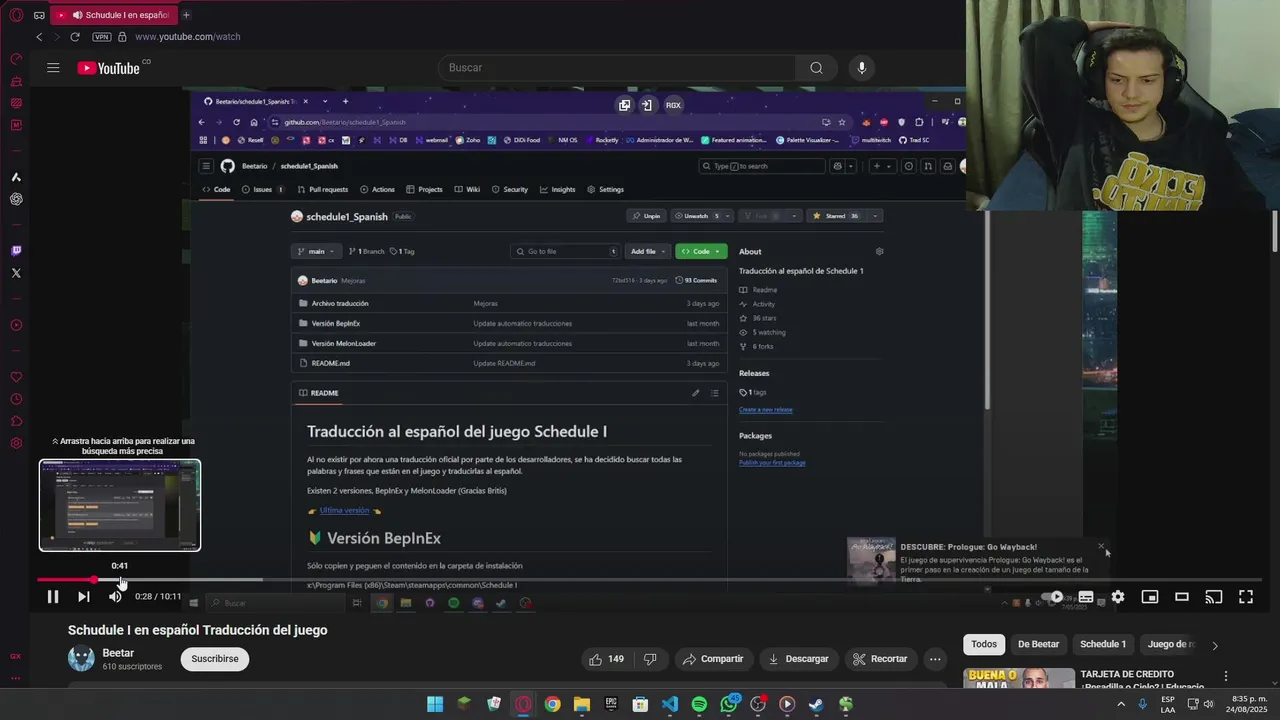Image resolution: width=1280 pixels, height=720 pixels.
Task: Toggle subtitles button in the player
Action: 1086,597
